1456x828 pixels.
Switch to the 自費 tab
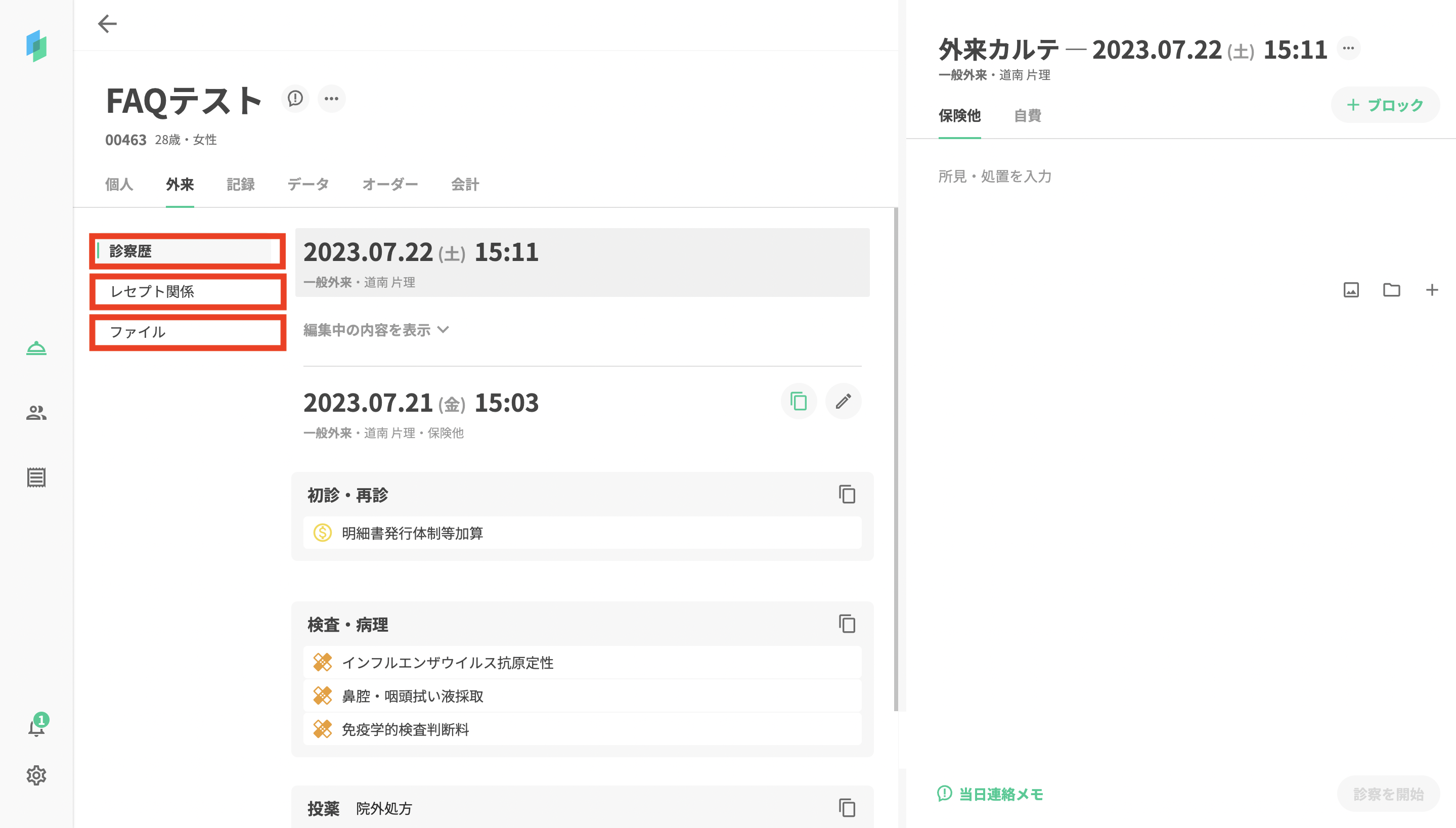pyautogui.click(x=1027, y=115)
